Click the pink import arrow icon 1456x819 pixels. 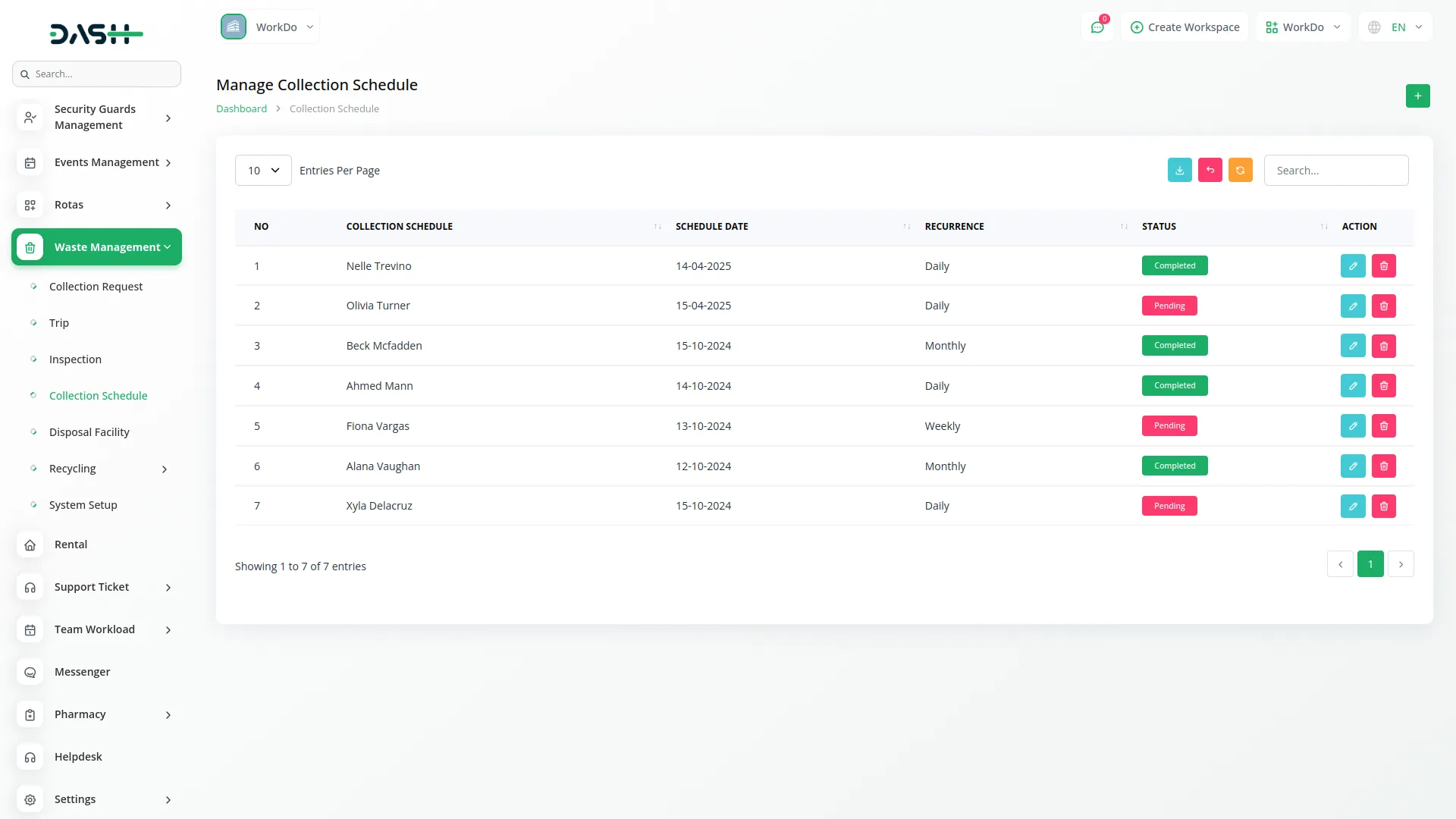coord(1210,171)
